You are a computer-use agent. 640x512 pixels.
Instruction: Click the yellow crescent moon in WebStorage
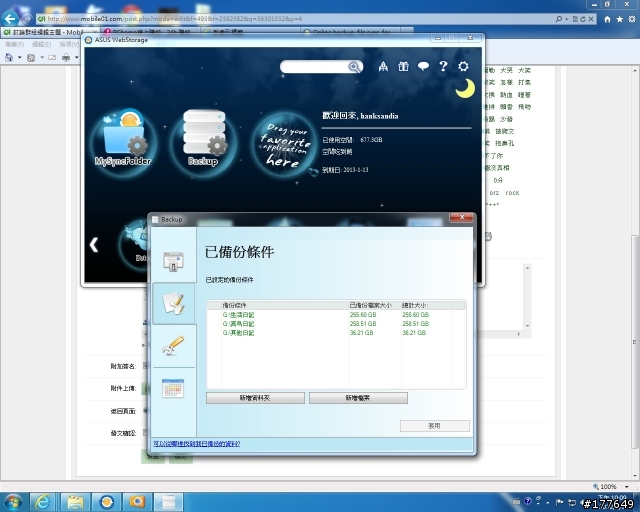click(x=466, y=88)
